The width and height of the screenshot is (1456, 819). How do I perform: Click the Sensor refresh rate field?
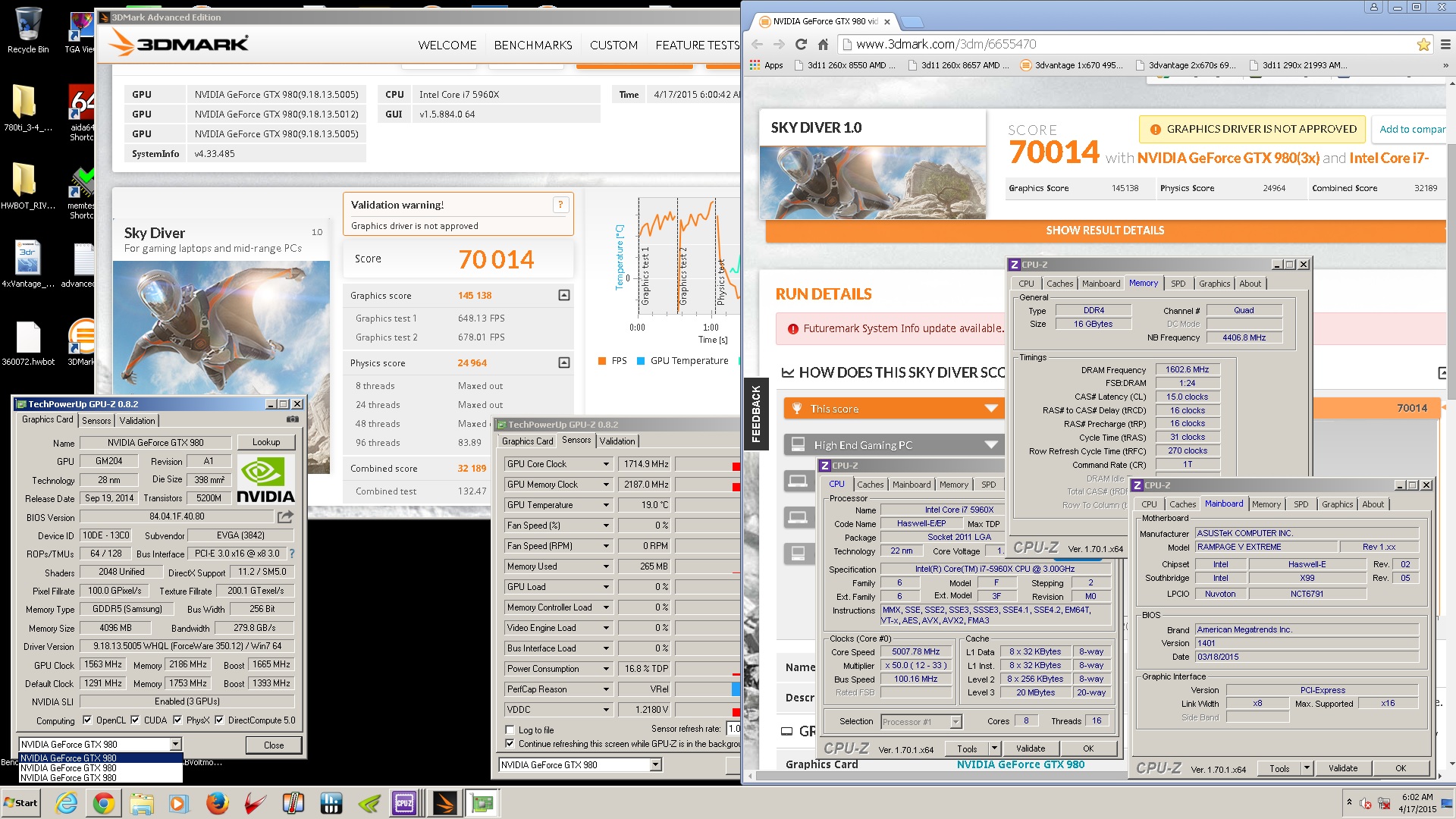point(733,729)
